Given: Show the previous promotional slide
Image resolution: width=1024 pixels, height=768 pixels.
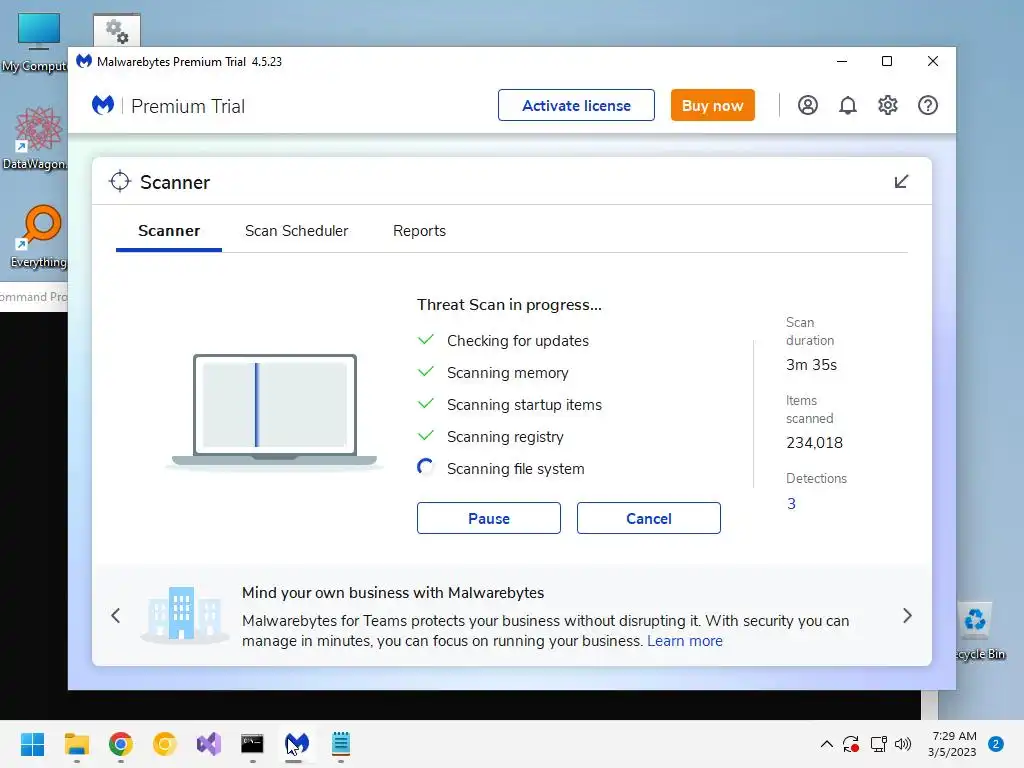Looking at the screenshot, I should (x=116, y=616).
